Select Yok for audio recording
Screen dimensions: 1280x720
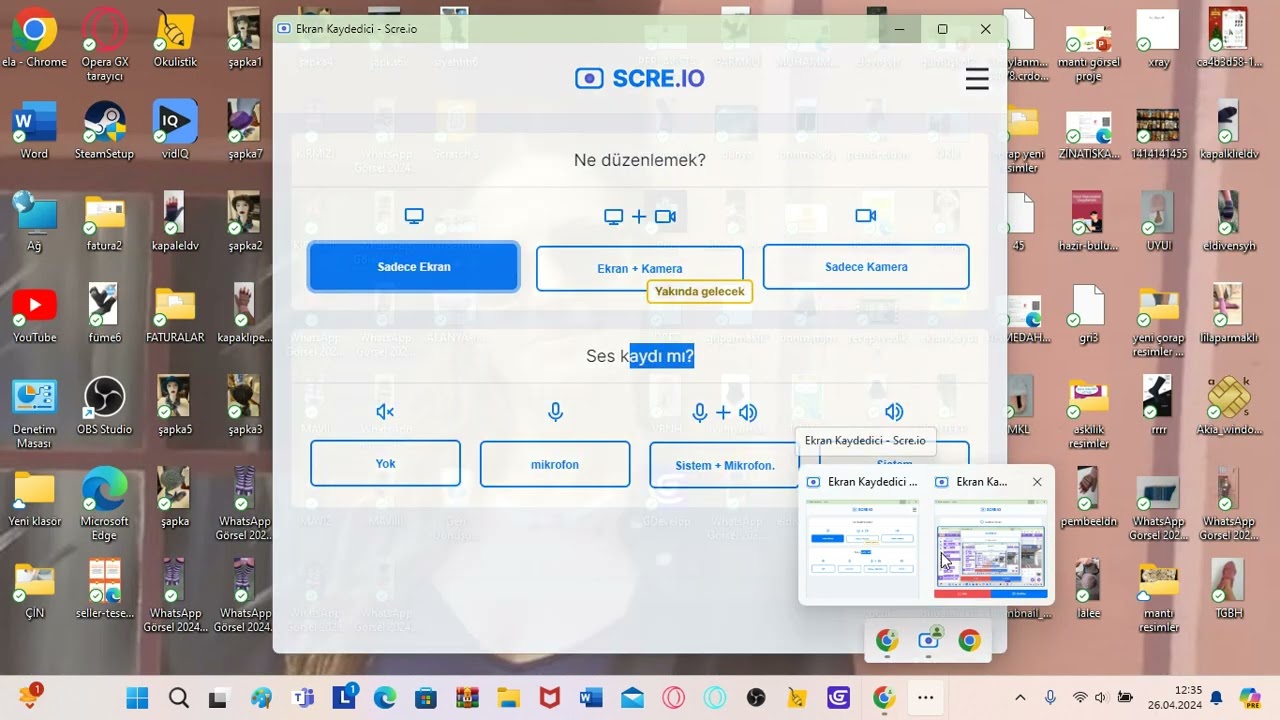coord(385,464)
